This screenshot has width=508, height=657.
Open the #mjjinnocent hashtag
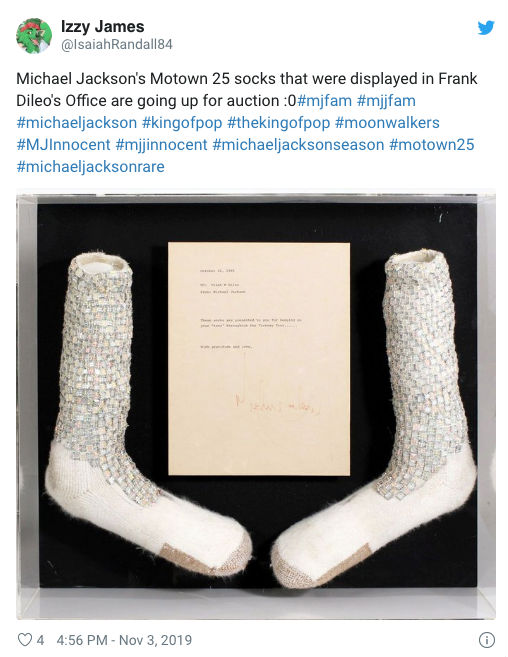point(161,145)
